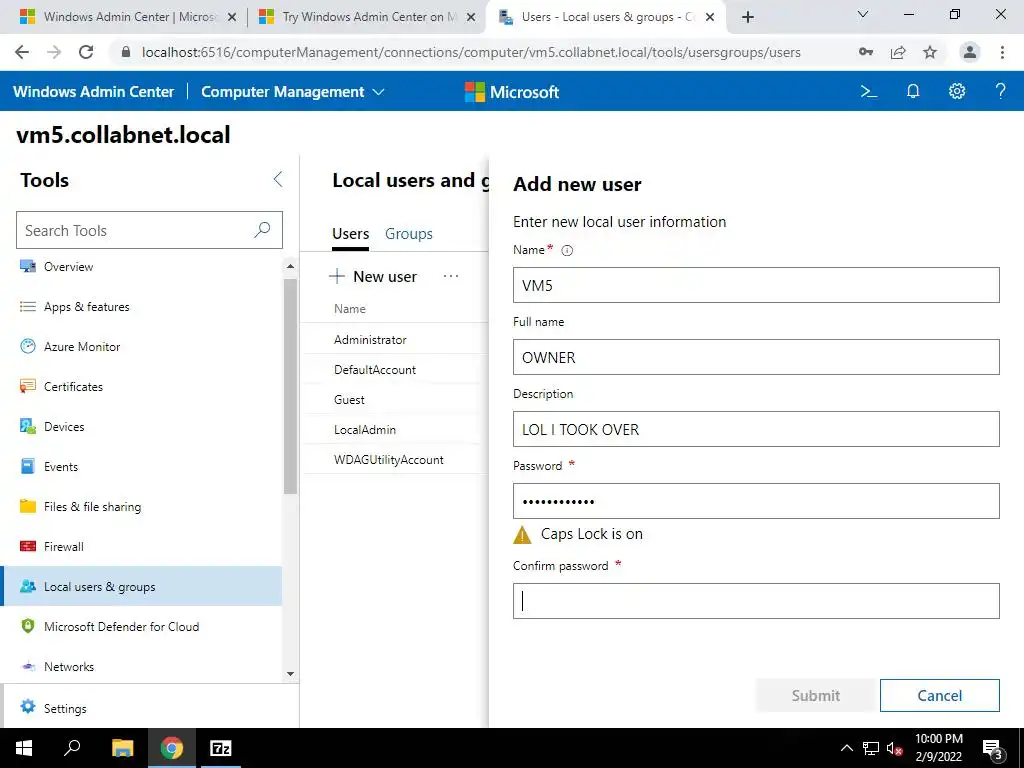1024x768 pixels.
Task: Select the Guest user row
Action: (x=394, y=400)
